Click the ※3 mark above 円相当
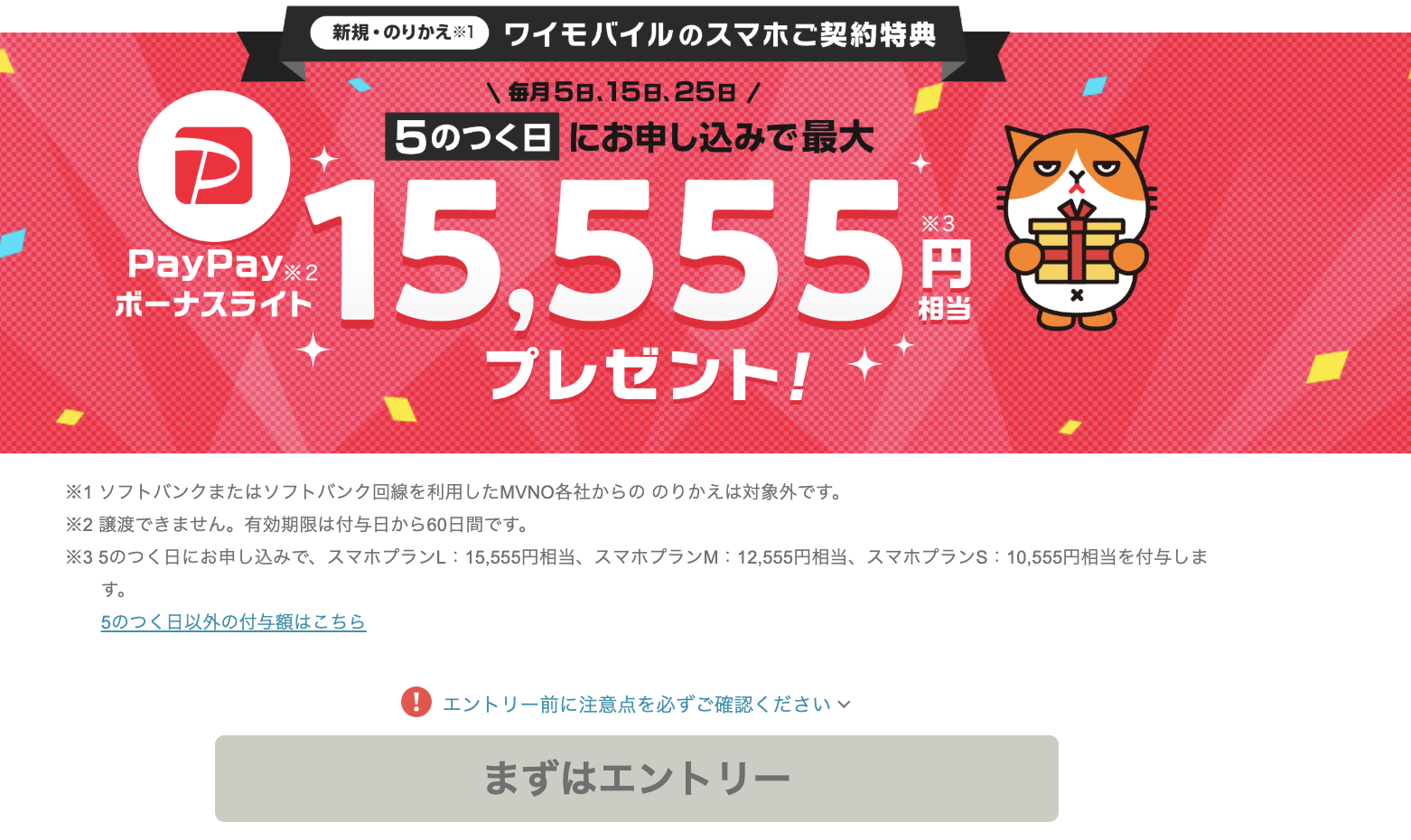The image size is (1411, 840). click(938, 224)
